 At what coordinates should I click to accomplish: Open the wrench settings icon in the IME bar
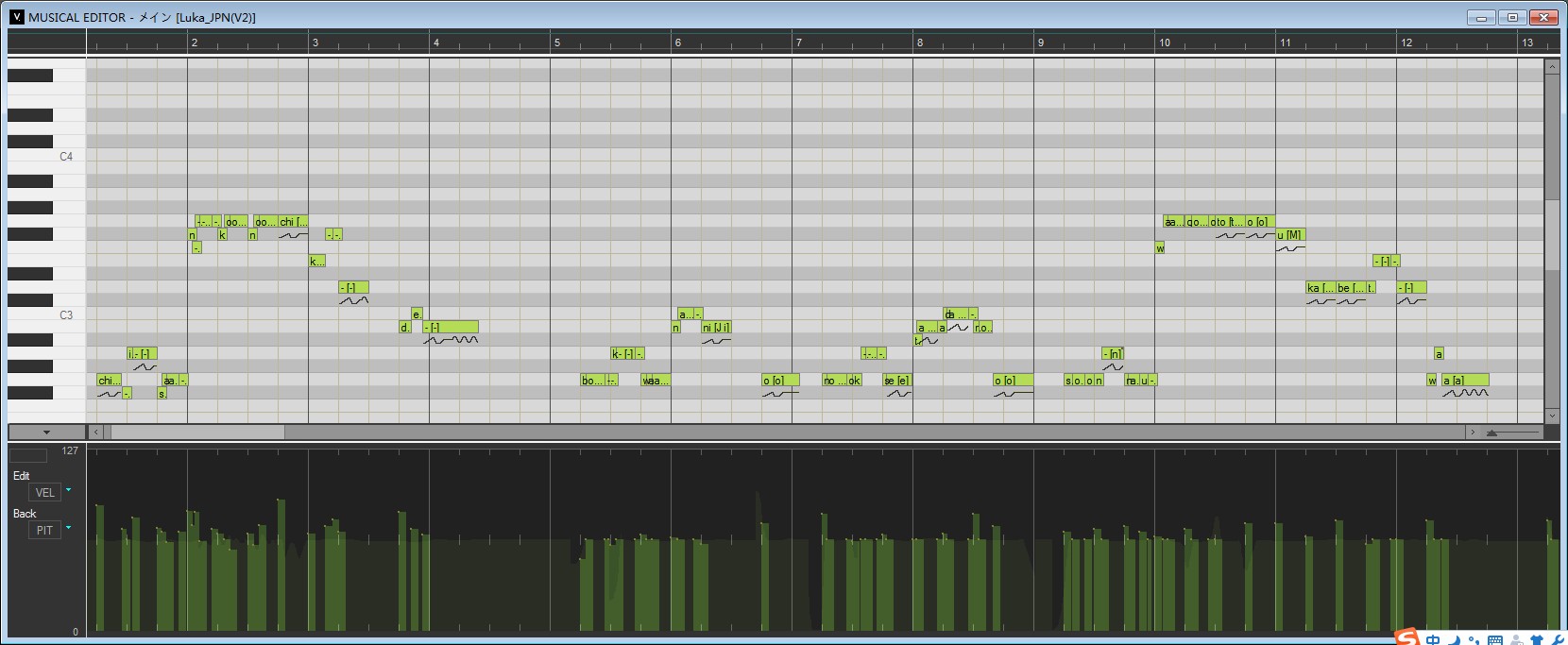click(x=1558, y=640)
